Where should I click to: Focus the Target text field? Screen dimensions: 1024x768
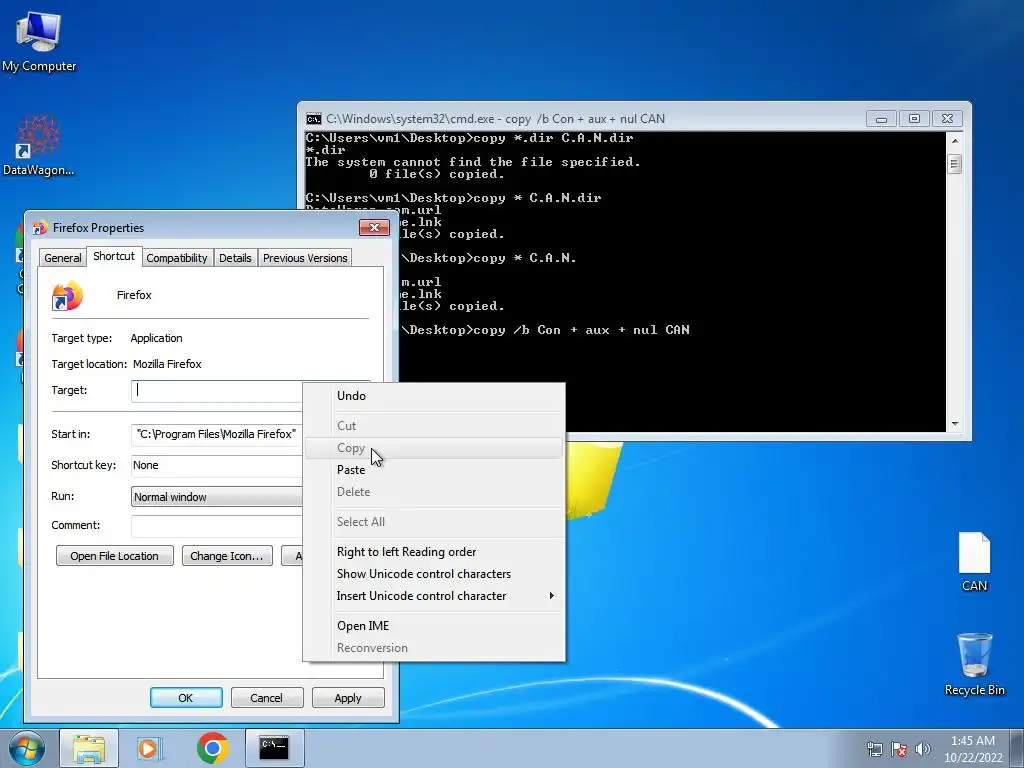[217, 391]
